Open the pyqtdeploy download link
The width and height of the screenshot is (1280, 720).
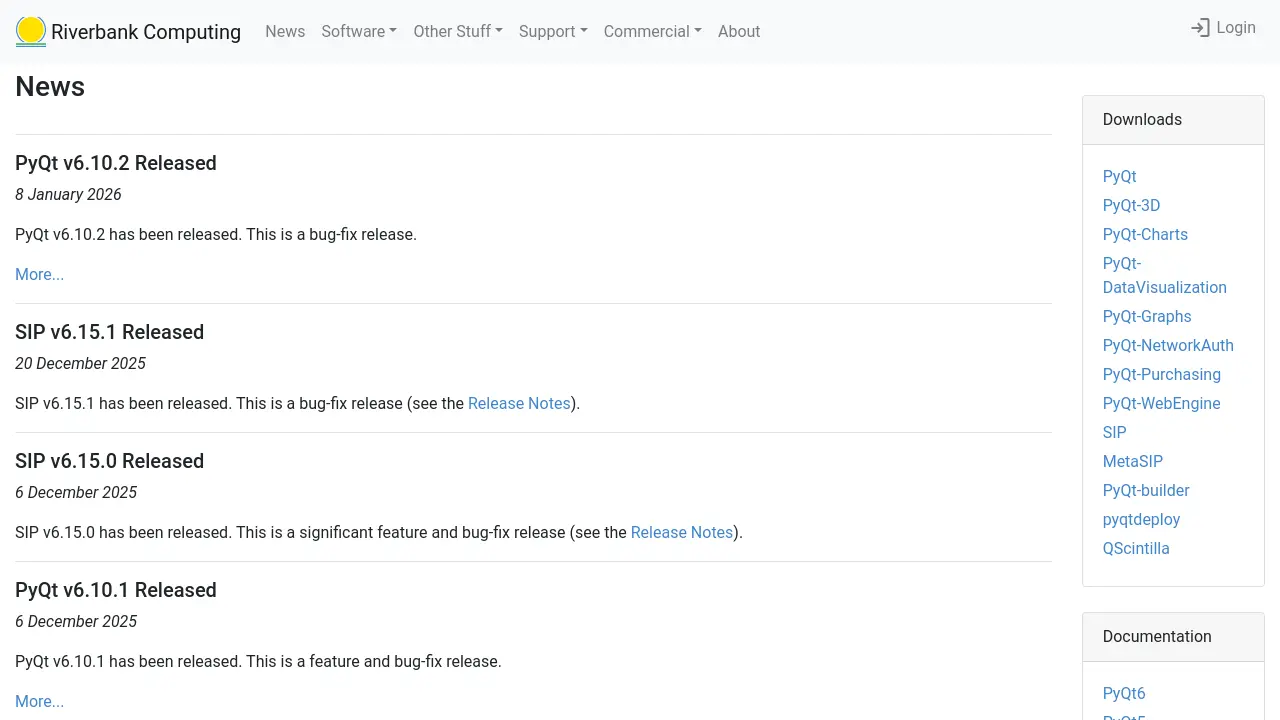point(1141,519)
